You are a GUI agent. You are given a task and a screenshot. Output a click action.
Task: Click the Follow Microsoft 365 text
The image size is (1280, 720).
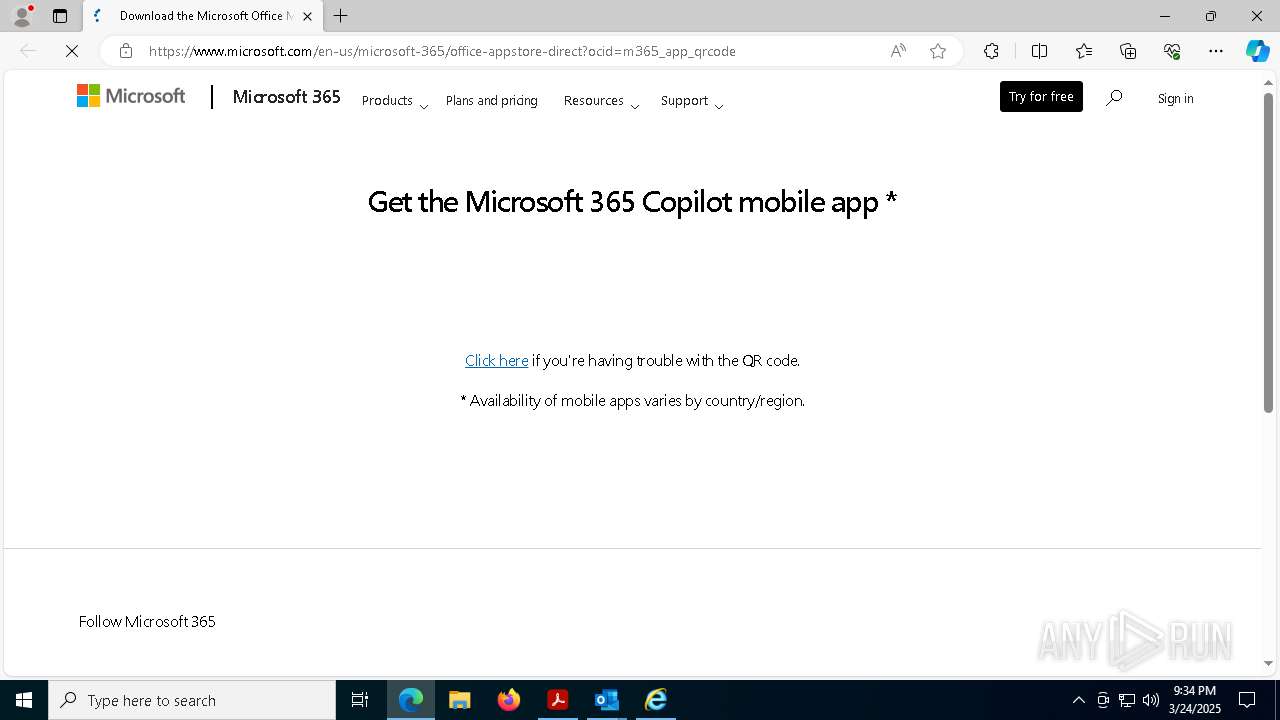point(147,621)
